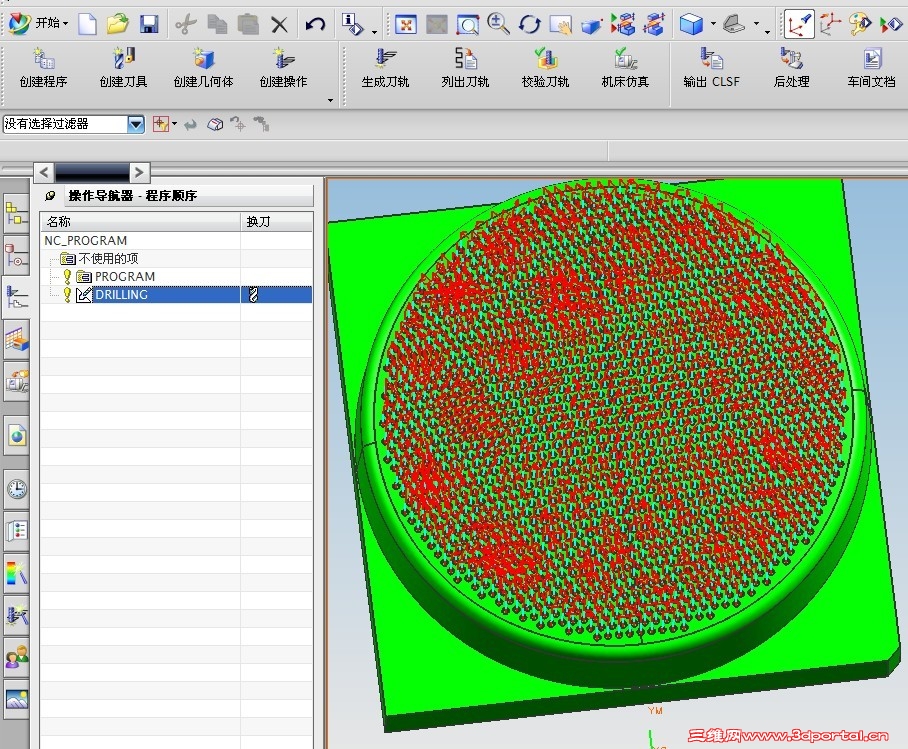908x749 pixels.
Task: Click the blue perspective box icon
Action: [591, 25]
